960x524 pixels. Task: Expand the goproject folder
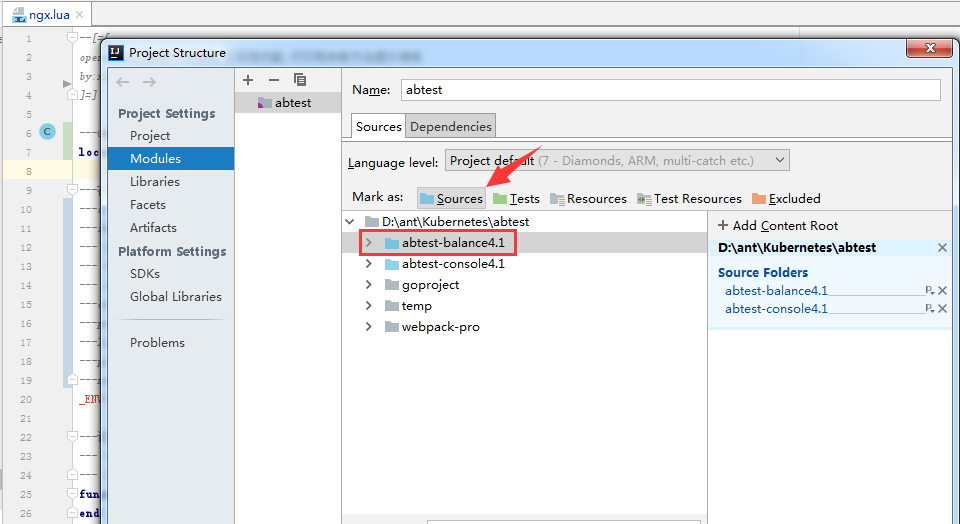coord(368,285)
